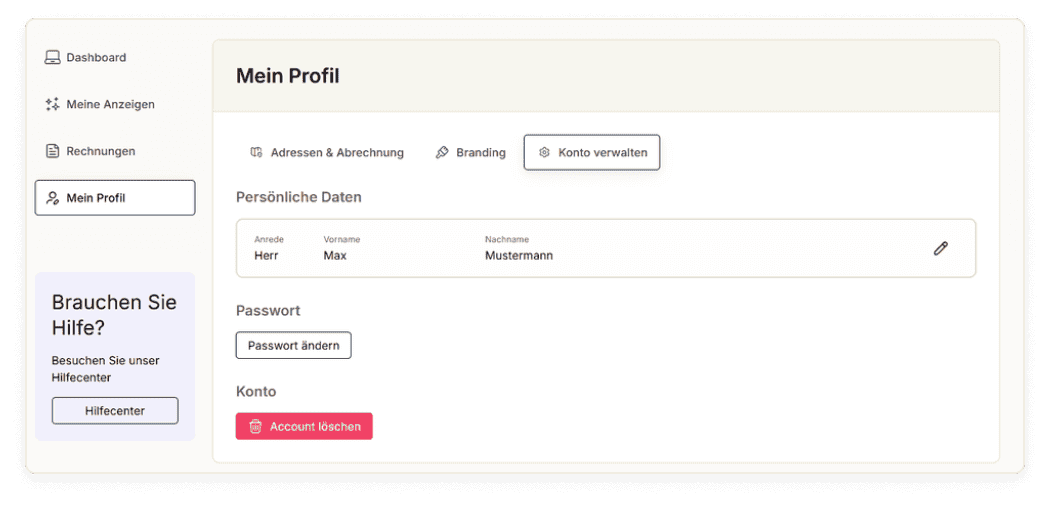
Task: Click the Branding brush icon
Action: 442,153
